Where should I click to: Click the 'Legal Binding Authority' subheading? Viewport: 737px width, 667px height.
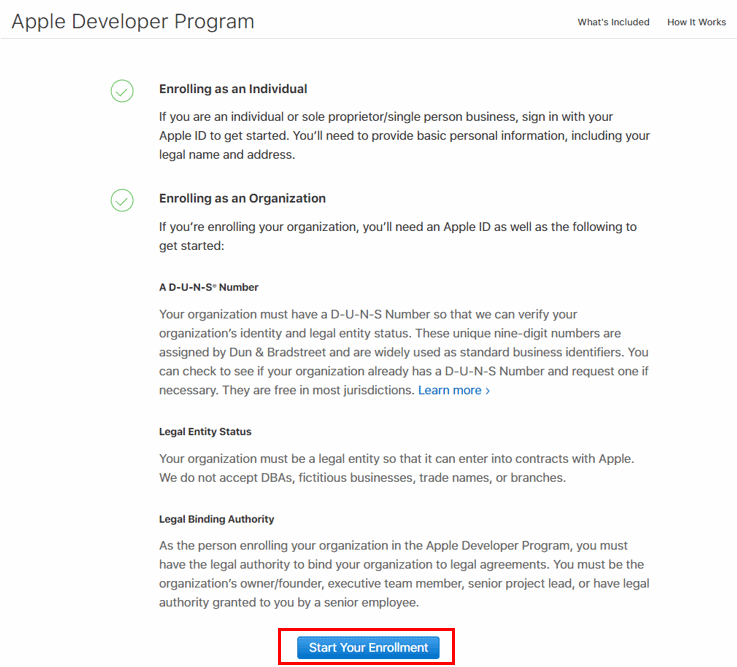[216, 519]
